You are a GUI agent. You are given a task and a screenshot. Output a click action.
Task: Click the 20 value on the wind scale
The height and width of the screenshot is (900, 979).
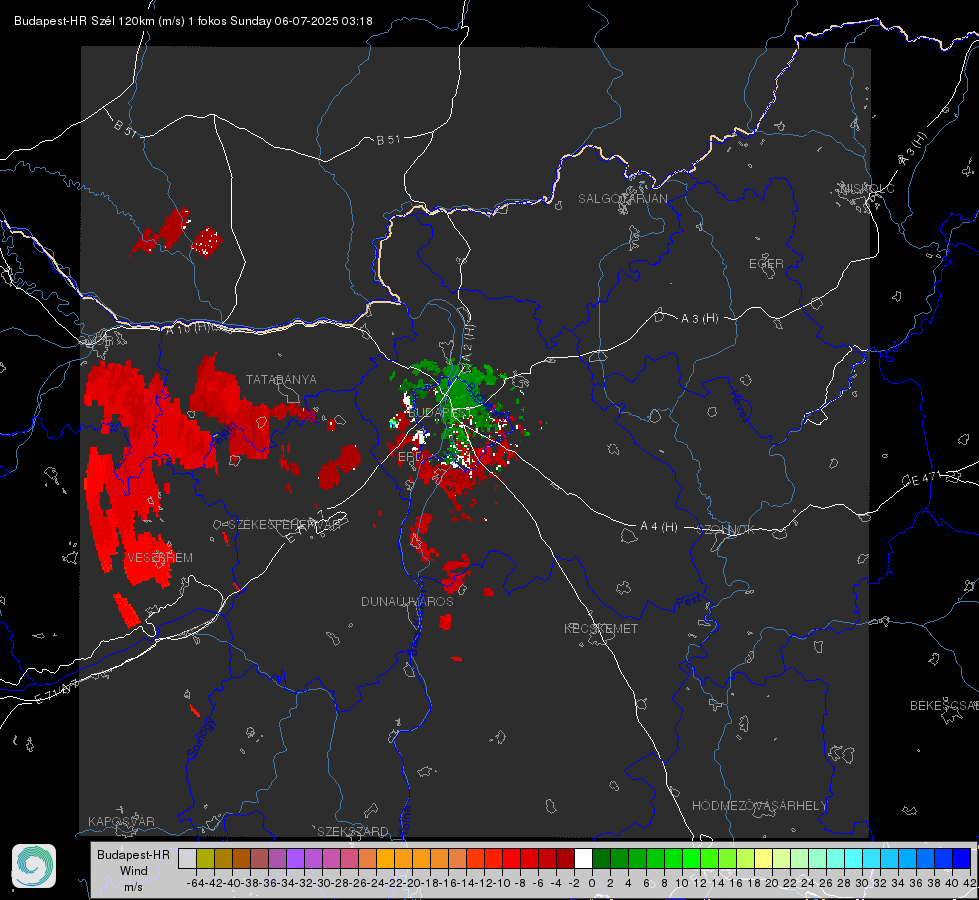[772, 883]
